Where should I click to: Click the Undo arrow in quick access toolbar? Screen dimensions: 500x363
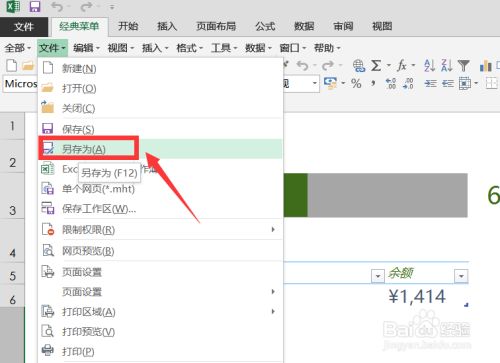(57, 6)
